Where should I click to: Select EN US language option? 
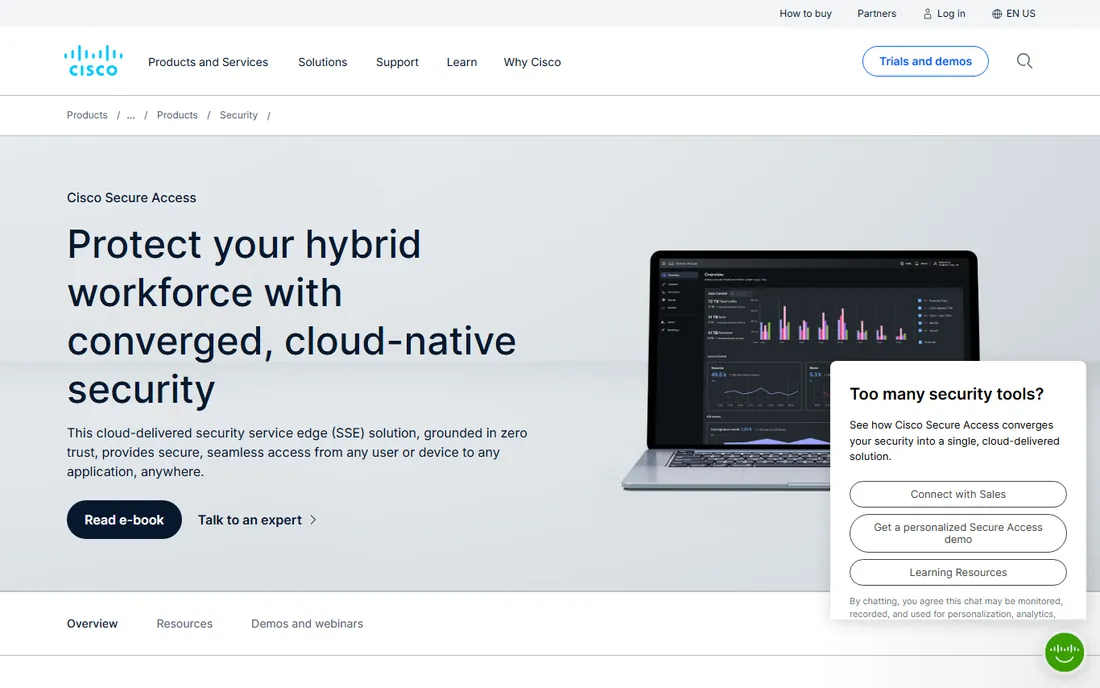click(1021, 13)
